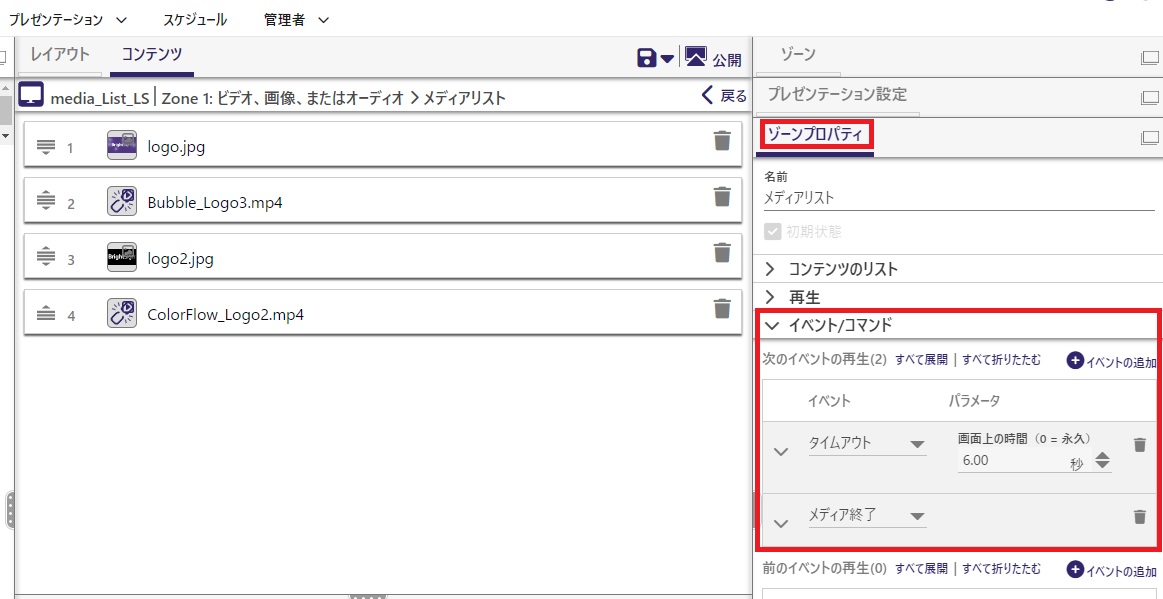Adjust the timeout seconds stepper arrows
The width and height of the screenshot is (1163, 599).
(x=1102, y=461)
